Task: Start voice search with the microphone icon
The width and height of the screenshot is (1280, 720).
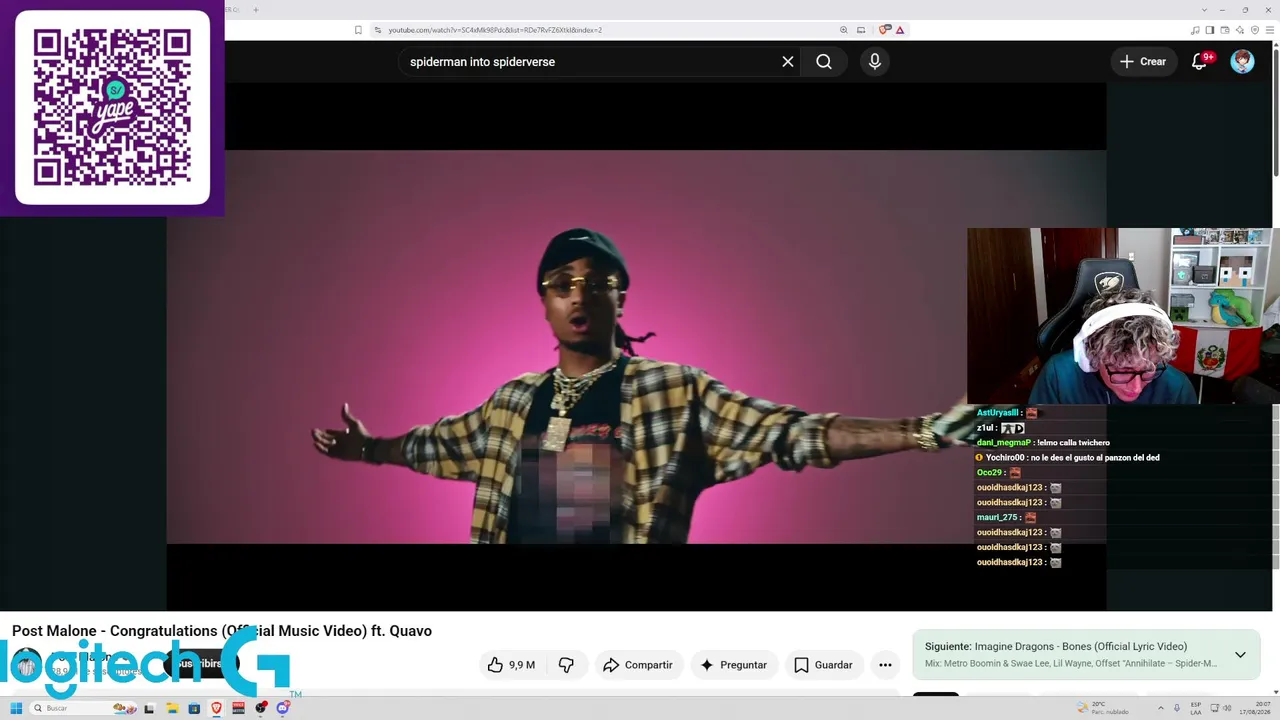Action: tap(875, 62)
